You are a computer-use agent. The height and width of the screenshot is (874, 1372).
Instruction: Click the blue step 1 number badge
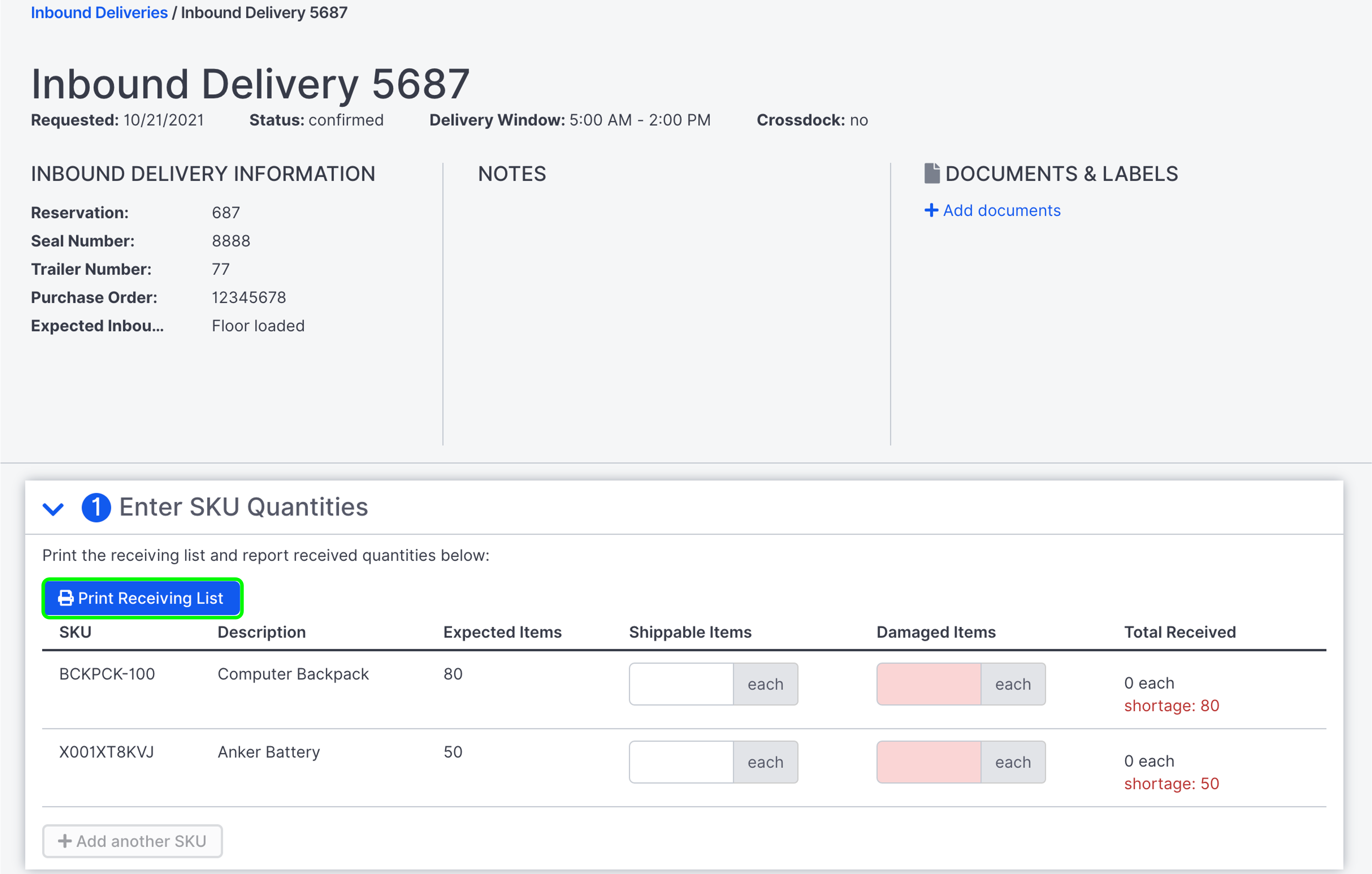pos(96,507)
